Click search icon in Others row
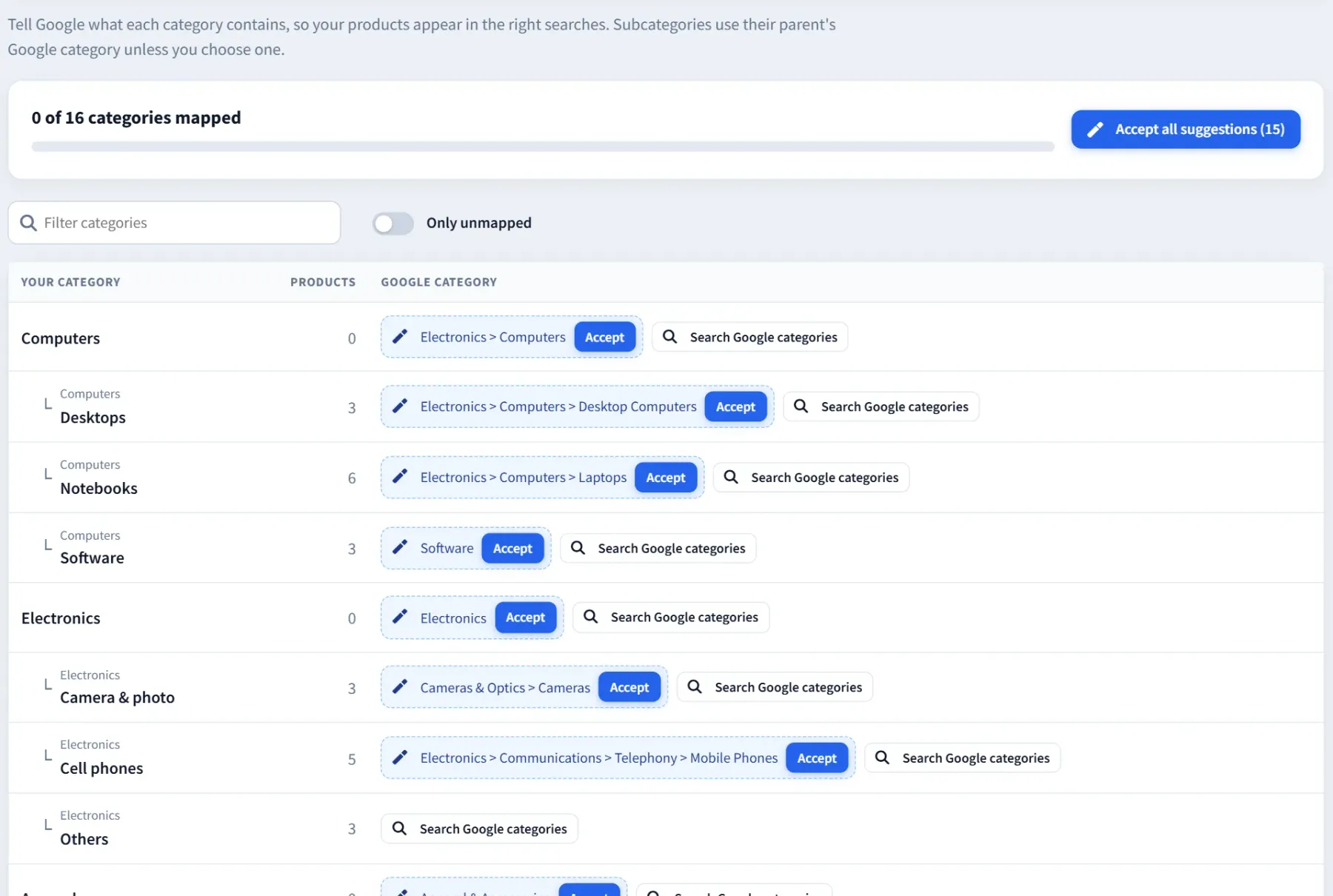 click(x=399, y=829)
